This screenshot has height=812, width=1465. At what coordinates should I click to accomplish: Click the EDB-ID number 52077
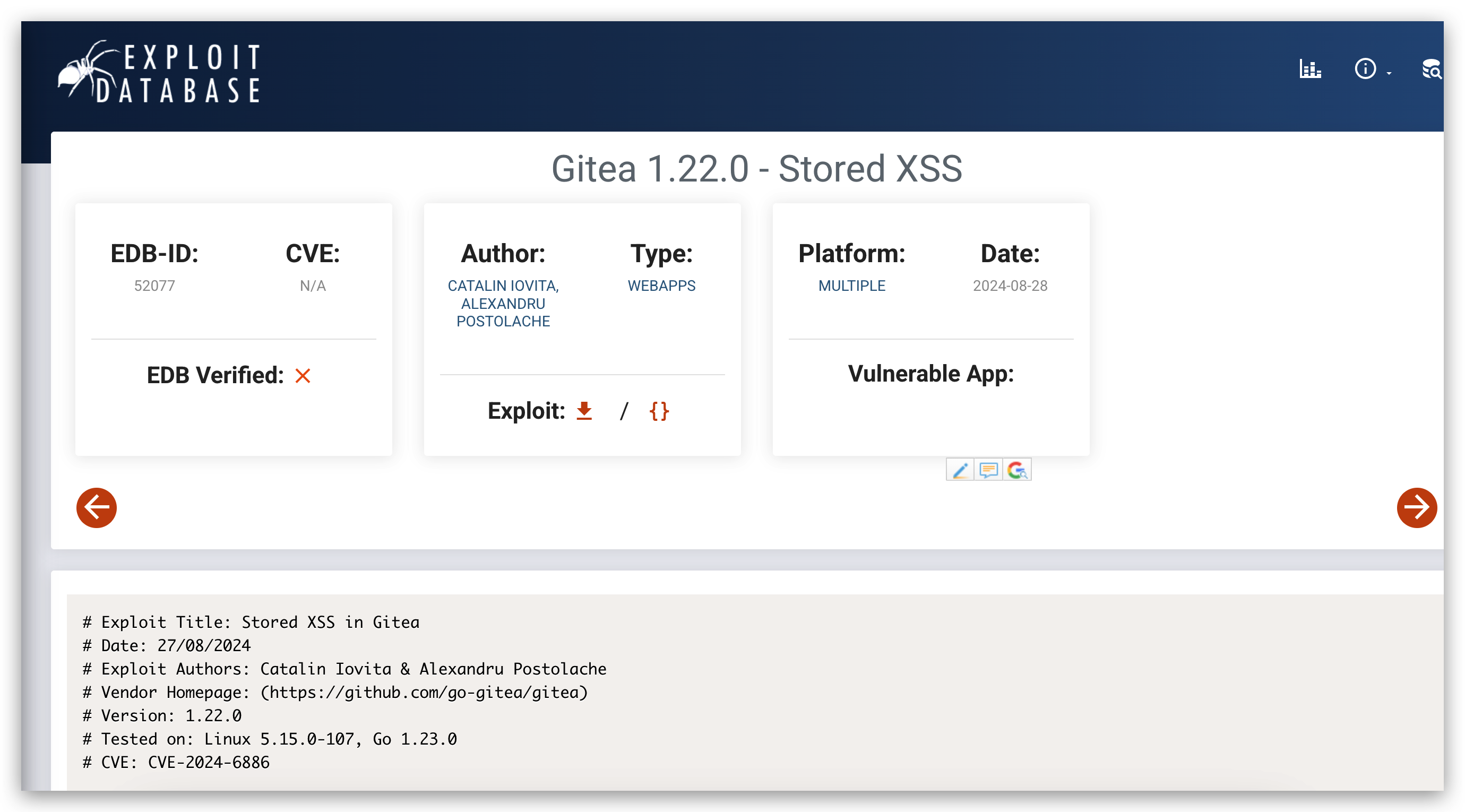click(154, 286)
